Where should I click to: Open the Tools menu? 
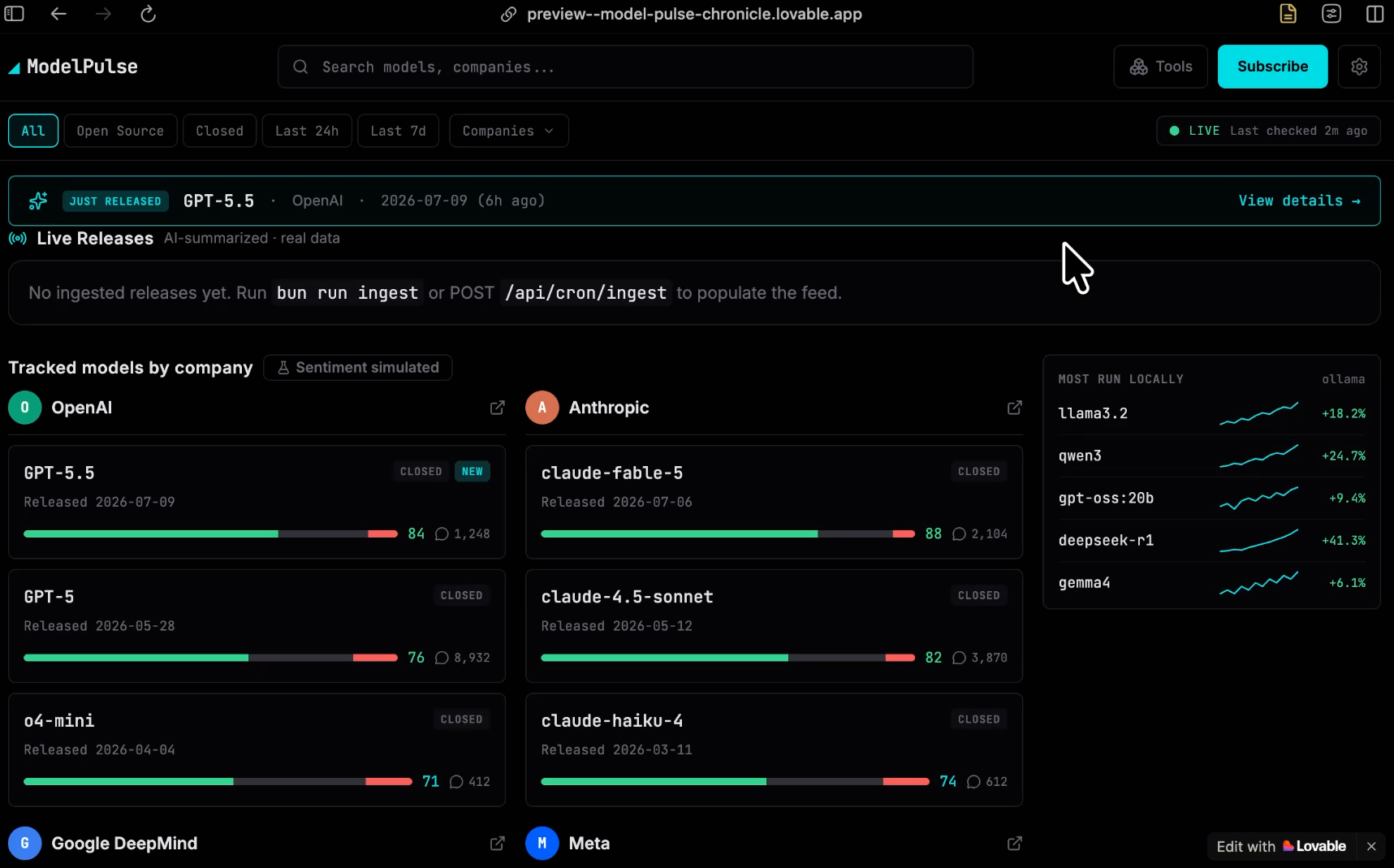(x=1160, y=67)
